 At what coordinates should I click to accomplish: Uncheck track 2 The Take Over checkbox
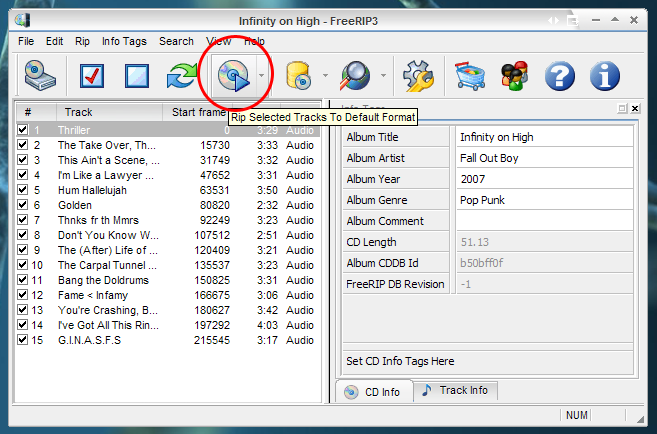tap(23, 145)
